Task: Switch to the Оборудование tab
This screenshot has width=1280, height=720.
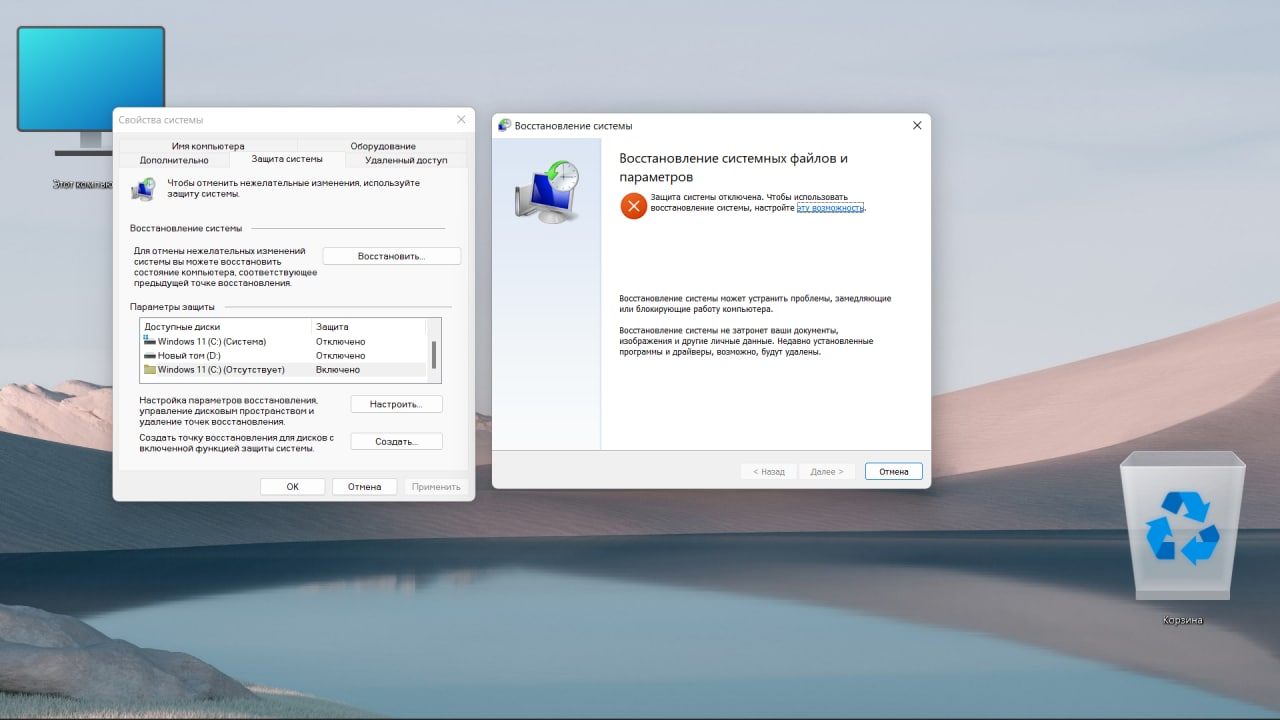Action: click(383, 146)
